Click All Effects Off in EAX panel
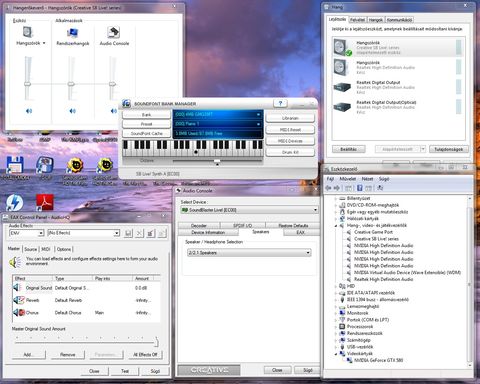 pos(145,354)
